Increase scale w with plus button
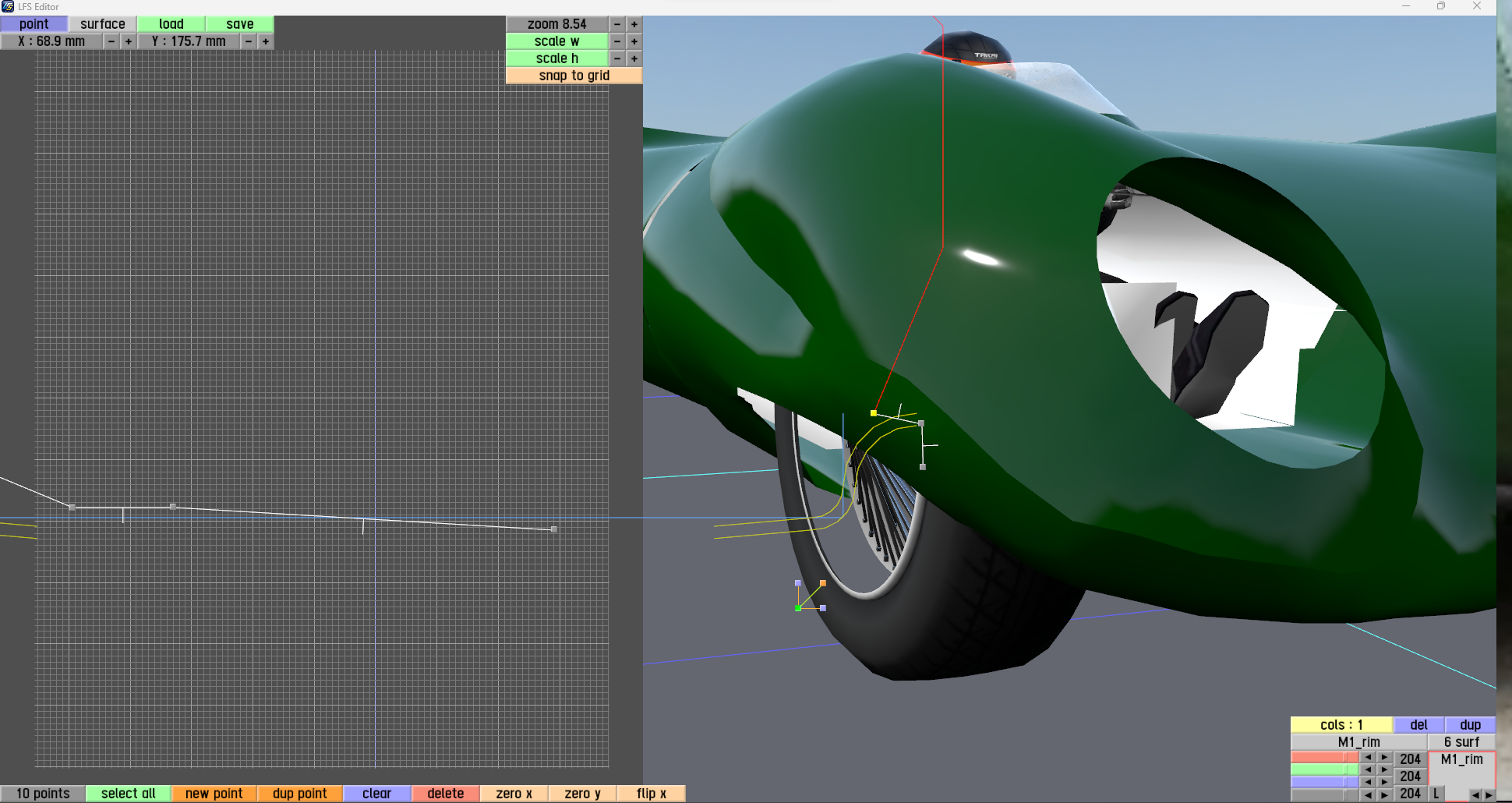The image size is (1512, 803). point(634,41)
